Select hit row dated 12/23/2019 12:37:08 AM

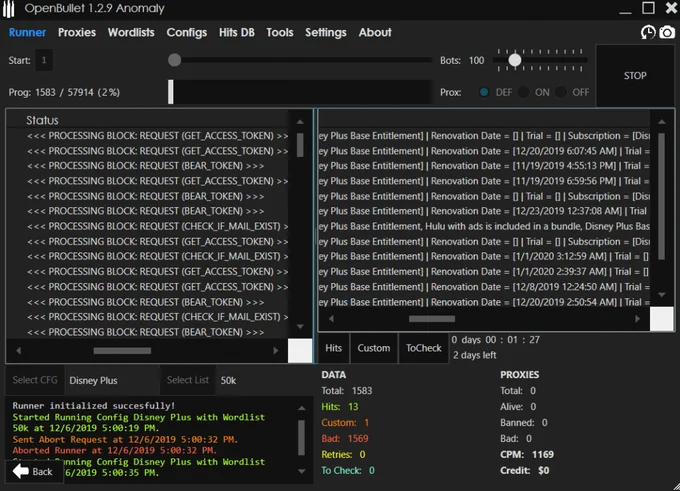484,211
